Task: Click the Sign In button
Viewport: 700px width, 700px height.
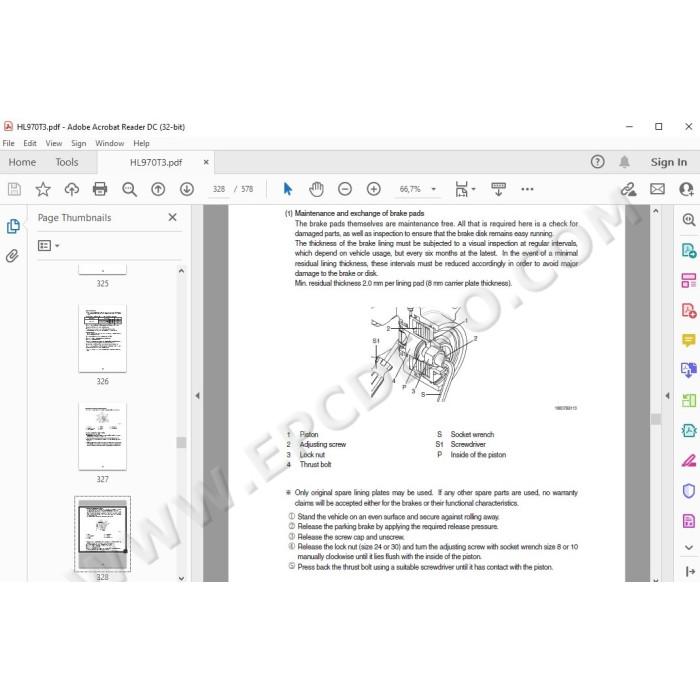Action: tap(668, 162)
